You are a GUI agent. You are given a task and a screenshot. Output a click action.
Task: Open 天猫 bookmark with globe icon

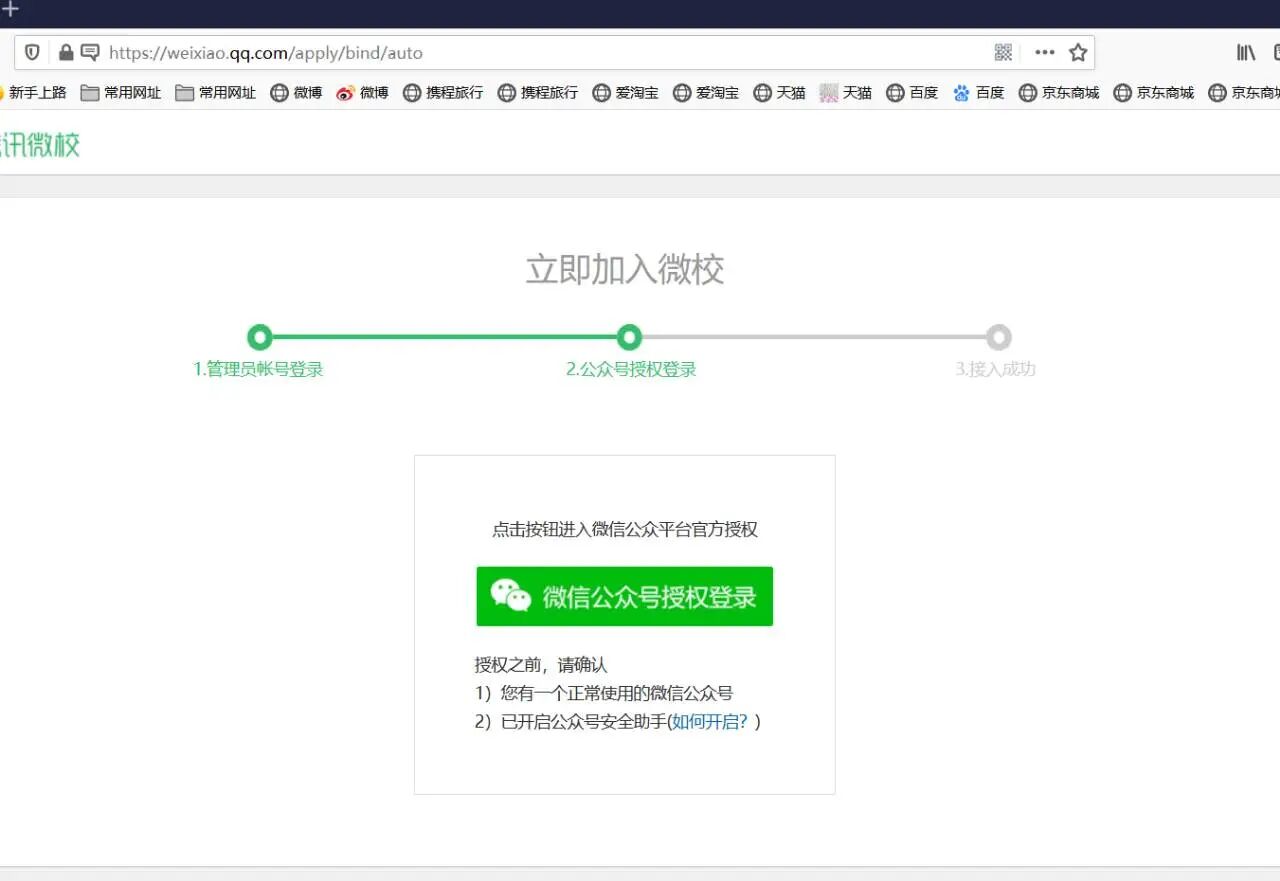(779, 92)
